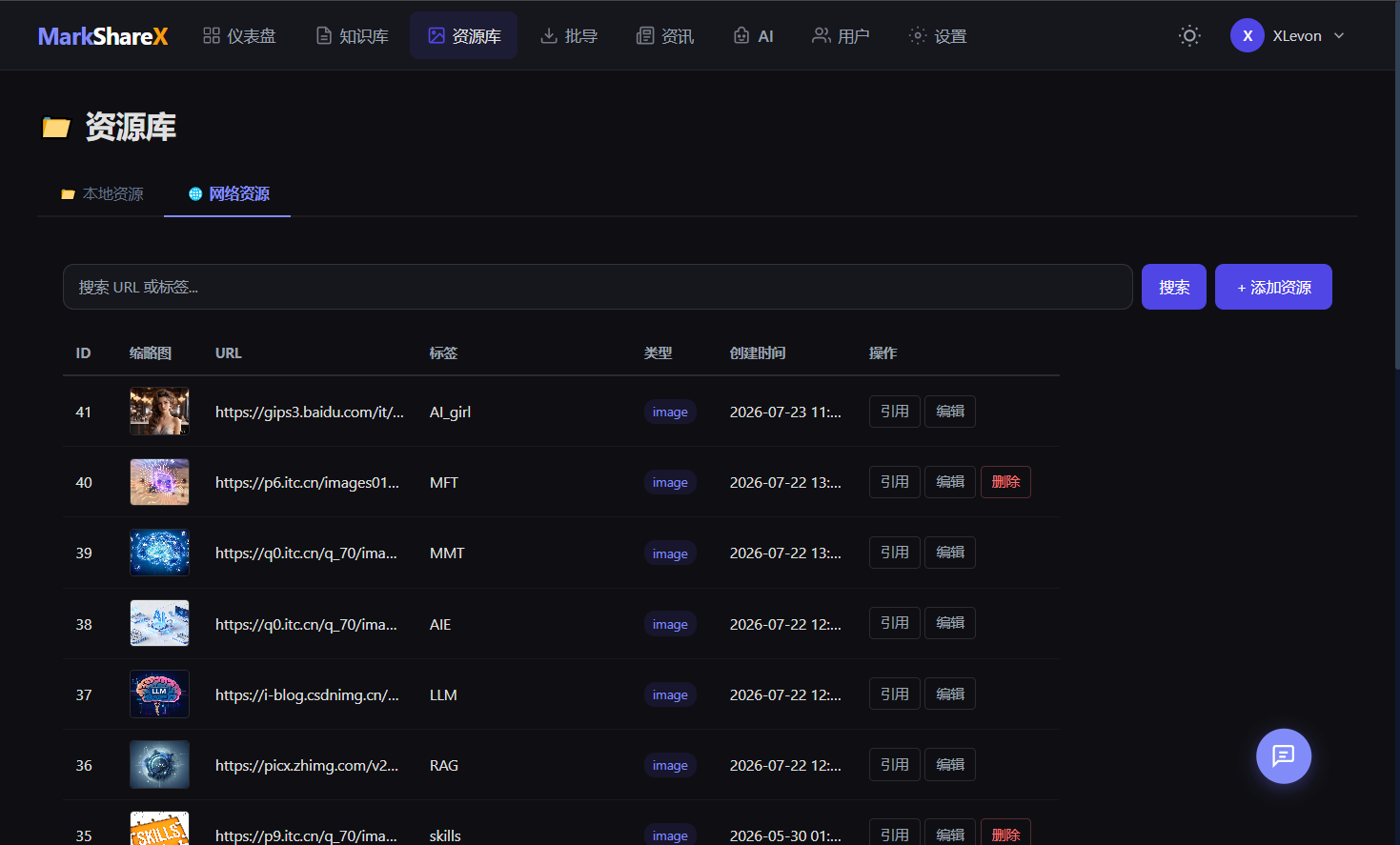The width and height of the screenshot is (1400, 845).
Task: Open the AI robot nav item
Action: pyautogui.click(x=753, y=36)
